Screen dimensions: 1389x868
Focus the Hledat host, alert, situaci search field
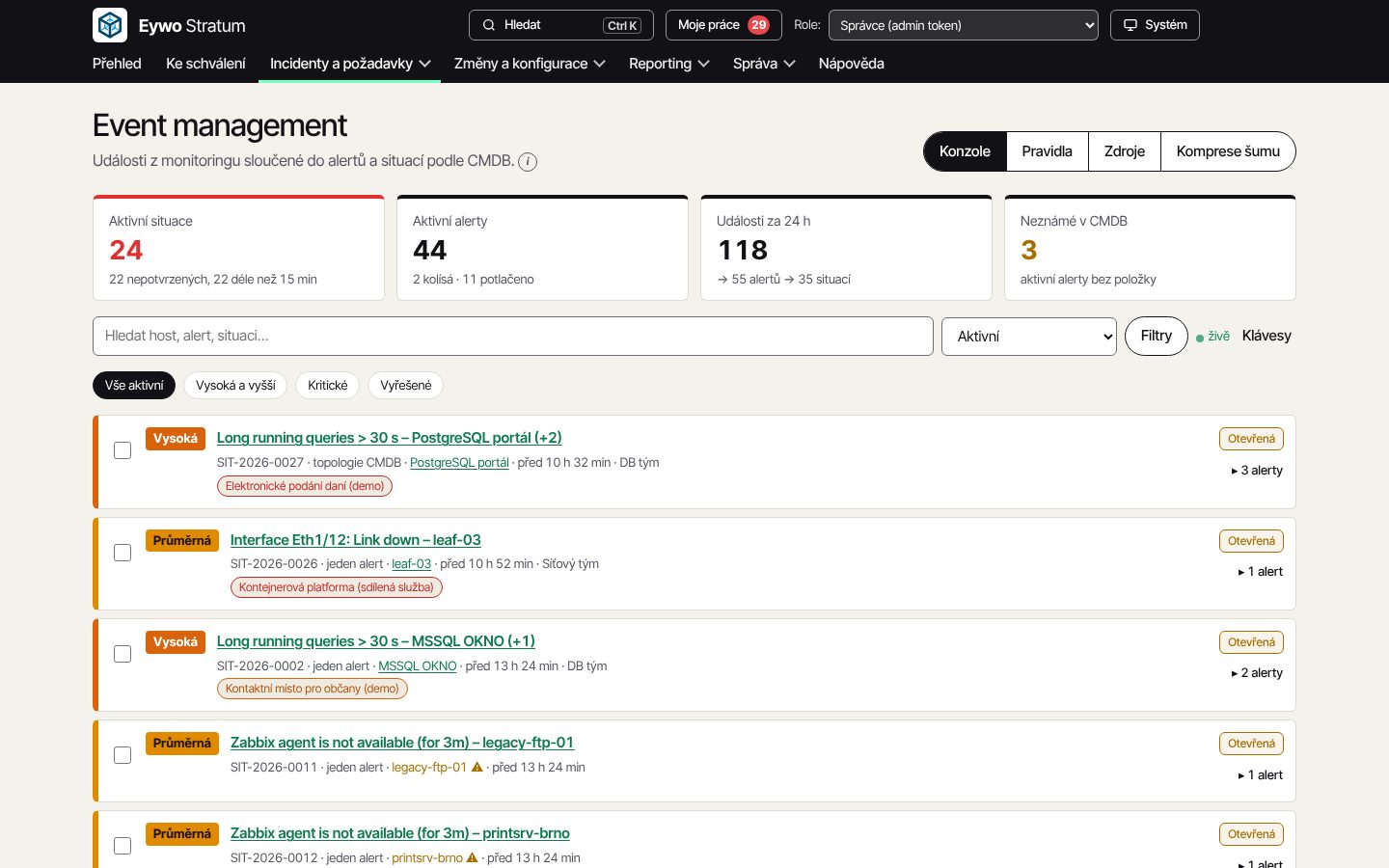tap(513, 336)
